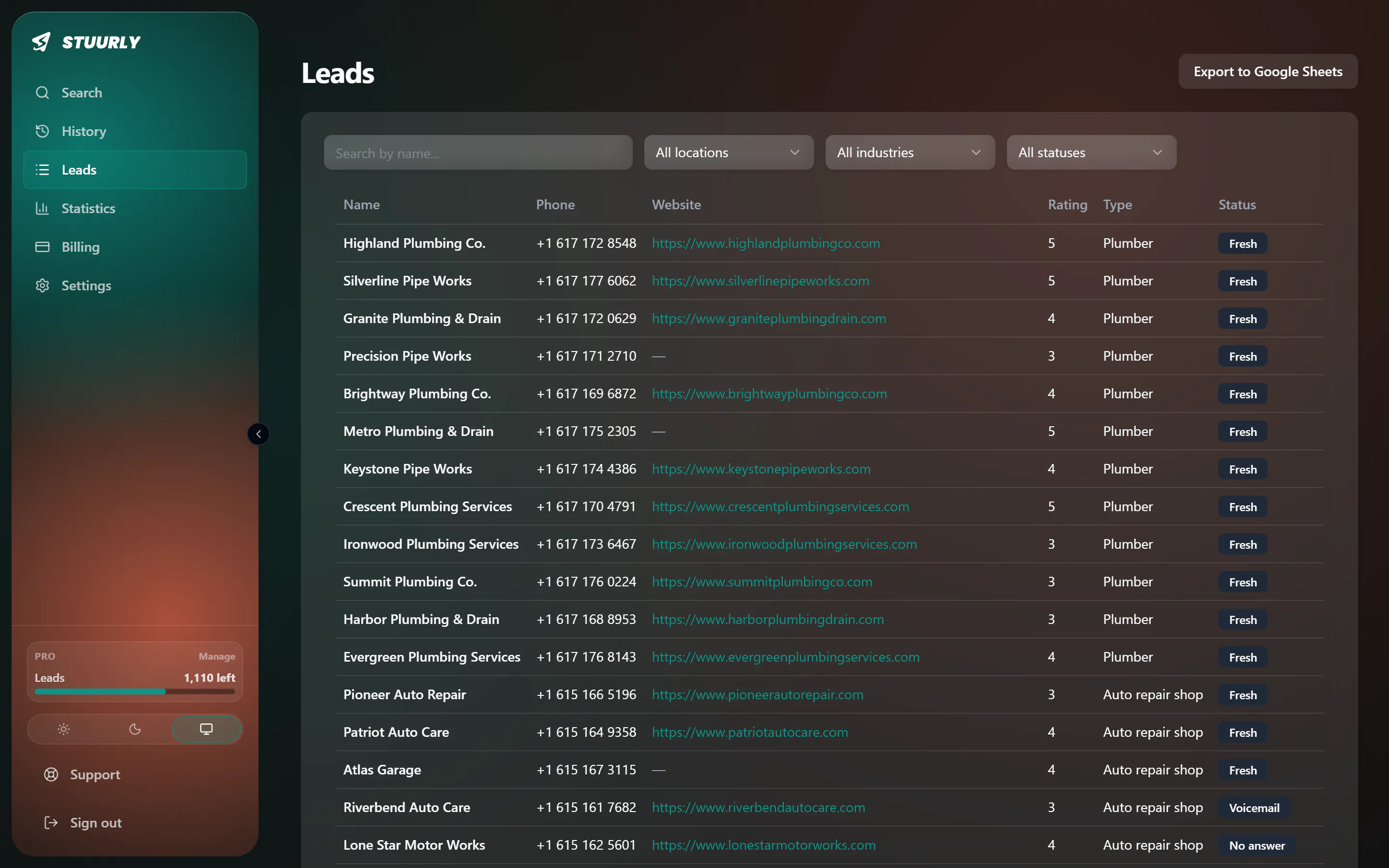Click the Settings gear icon
The width and height of the screenshot is (1389, 868).
[42, 285]
